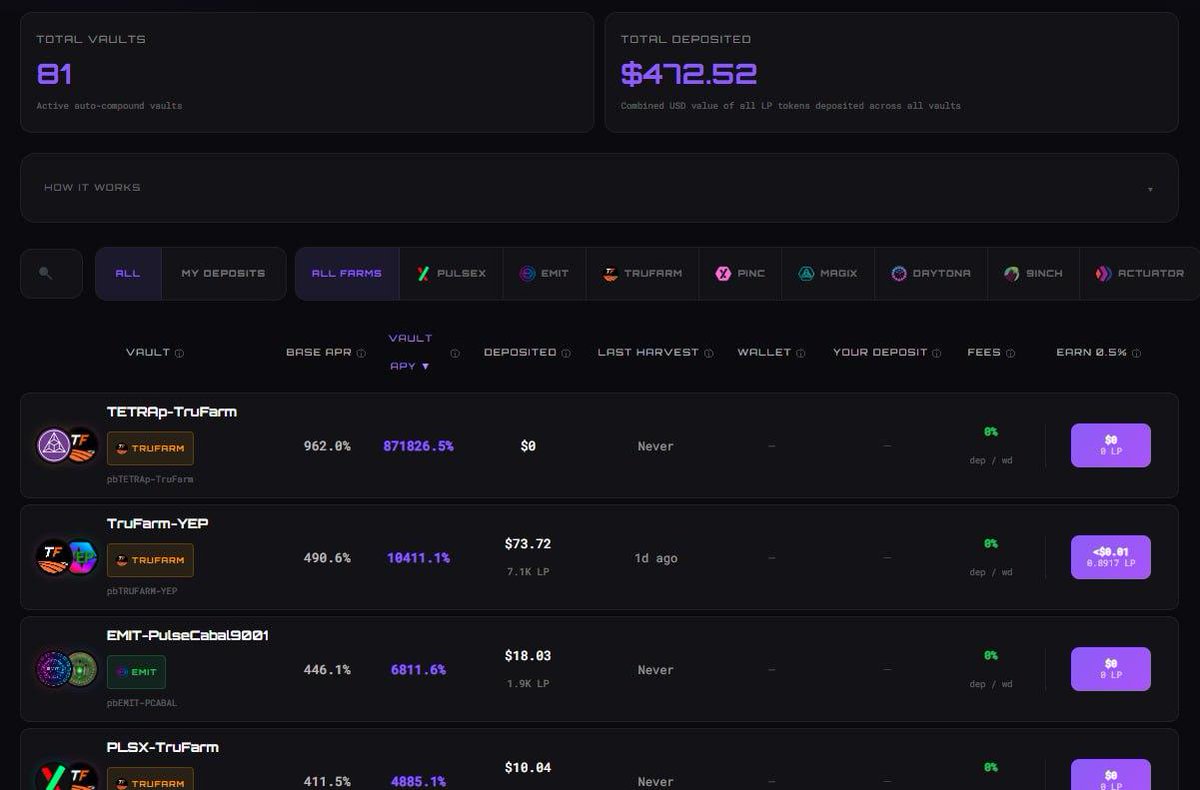The width and height of the screenshot is (1200, 790).
Task: Open info tooltip next to Vault header
Action: pos(180,353)
